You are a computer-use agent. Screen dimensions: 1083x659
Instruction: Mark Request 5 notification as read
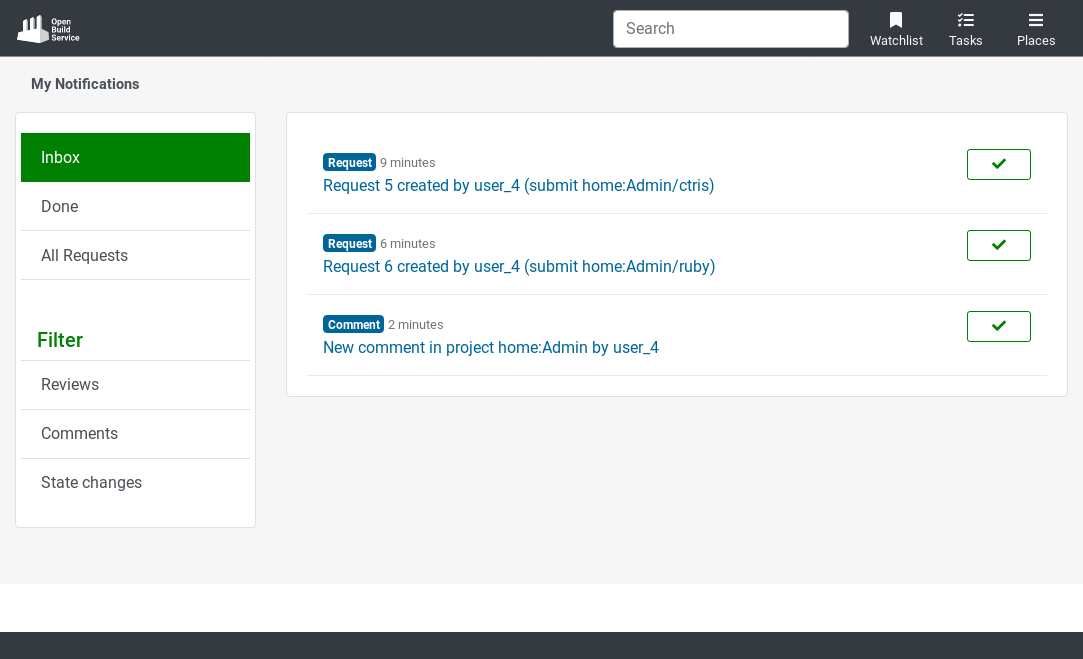coord(998,164)
